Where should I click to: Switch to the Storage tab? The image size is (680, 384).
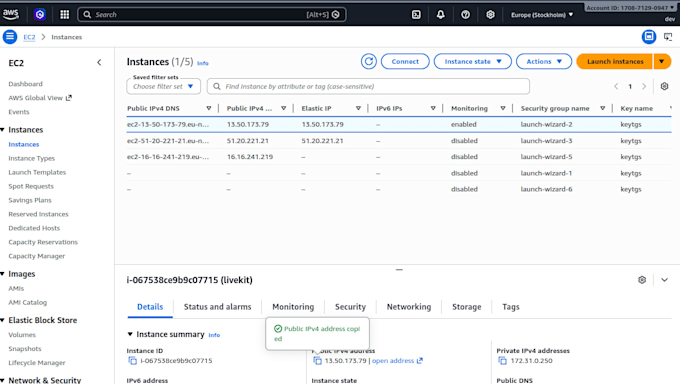click(467, 307)
